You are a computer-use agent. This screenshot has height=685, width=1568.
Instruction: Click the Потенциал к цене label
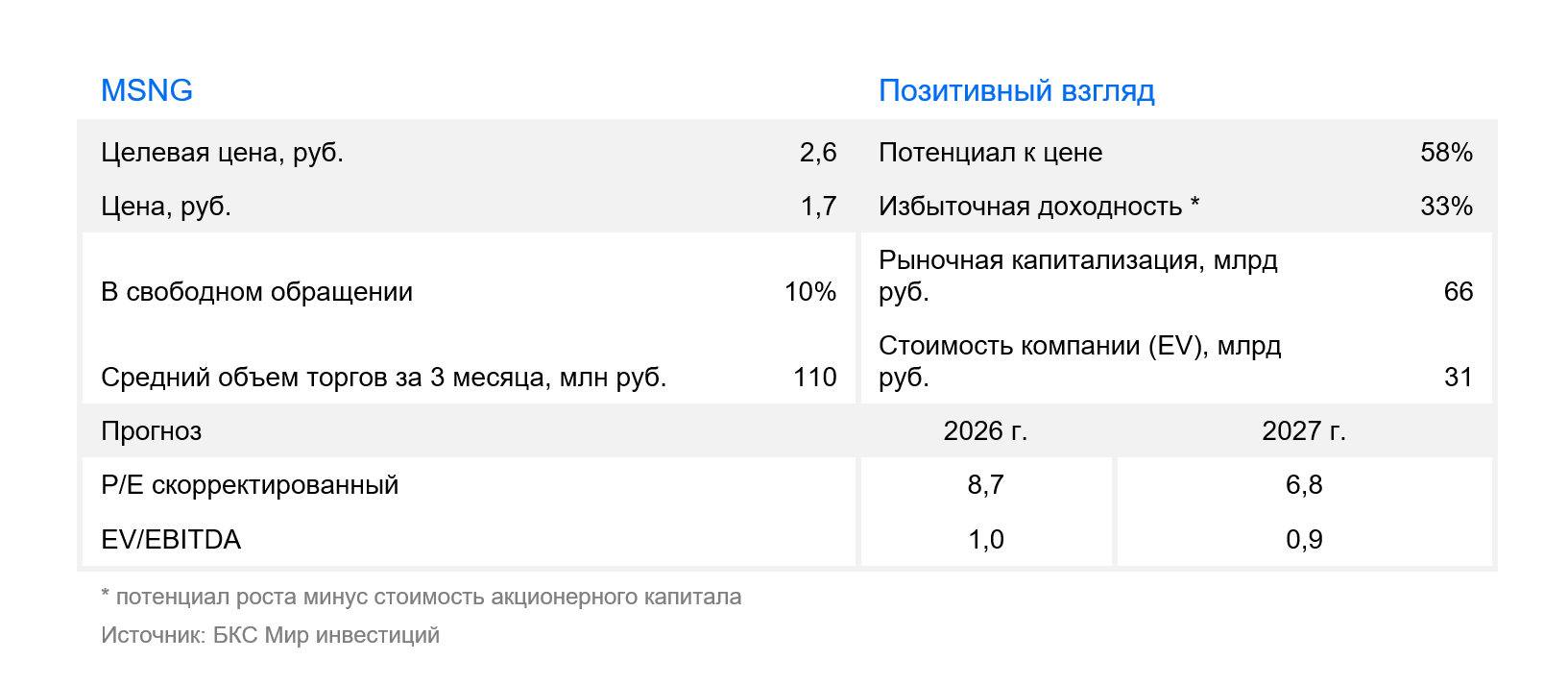pos(990,153)
